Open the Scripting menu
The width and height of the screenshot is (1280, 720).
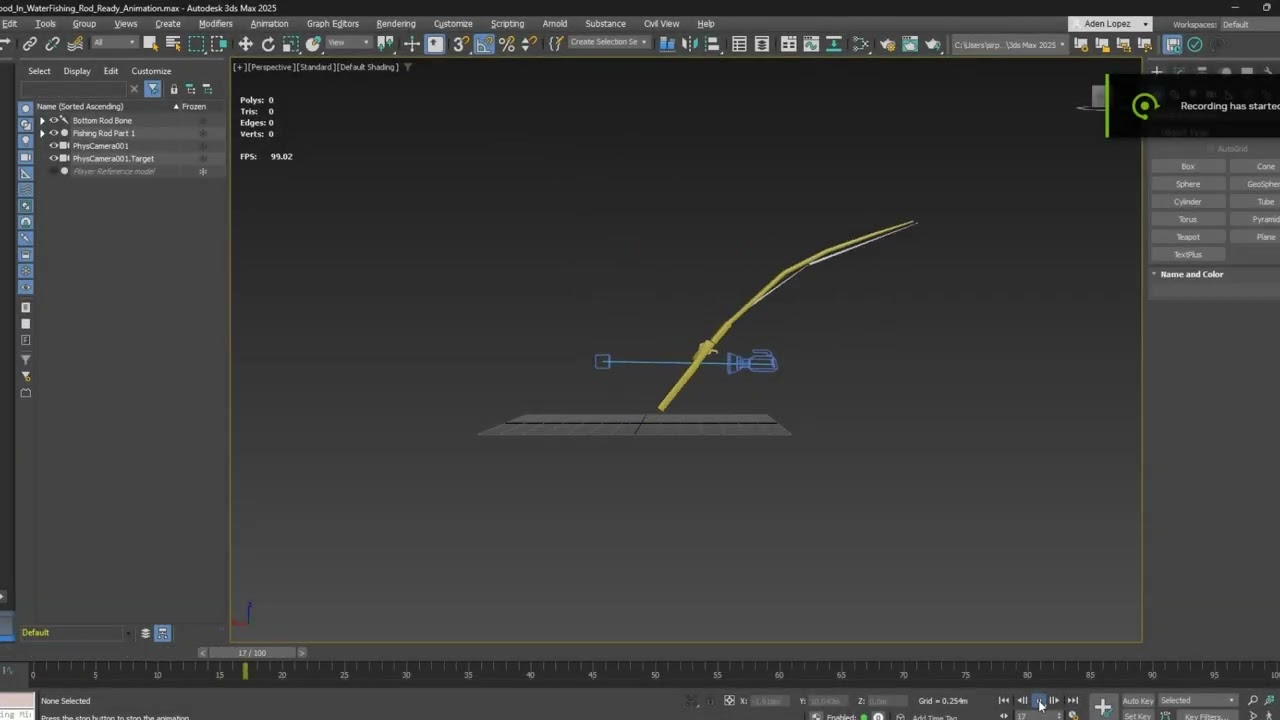click(507, 24)
